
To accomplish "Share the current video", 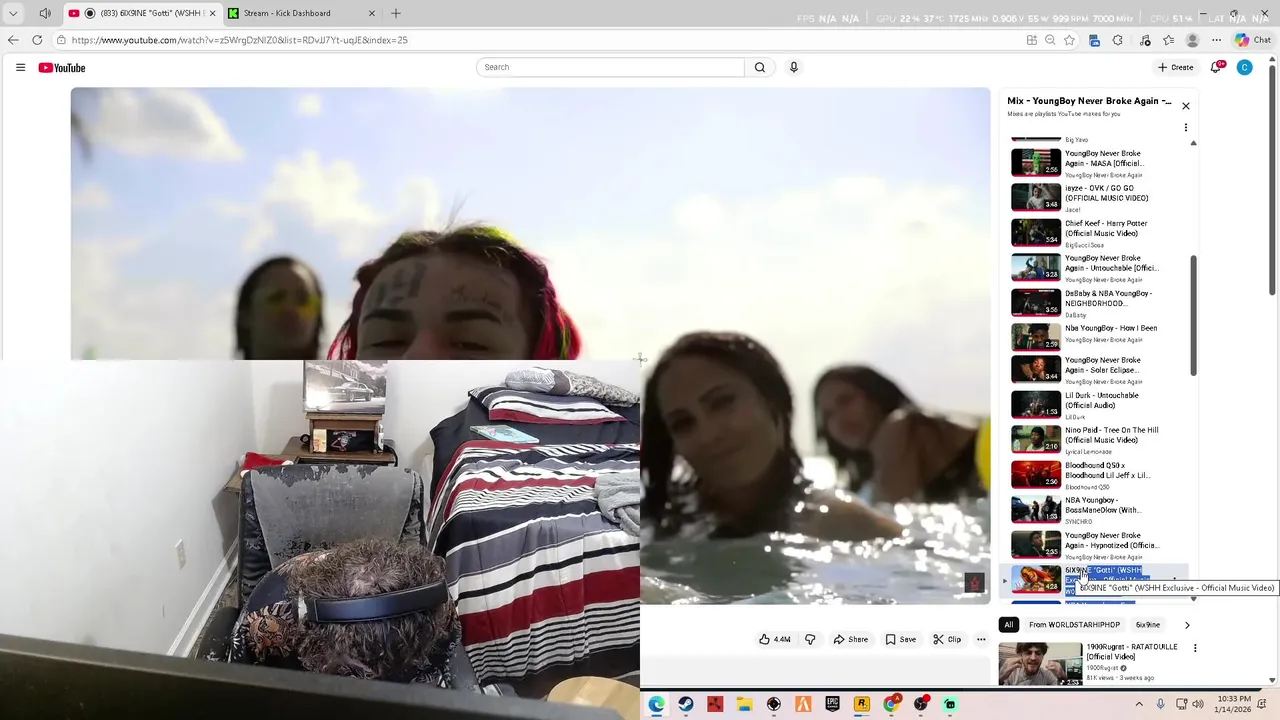I will (x=850, y=639).
